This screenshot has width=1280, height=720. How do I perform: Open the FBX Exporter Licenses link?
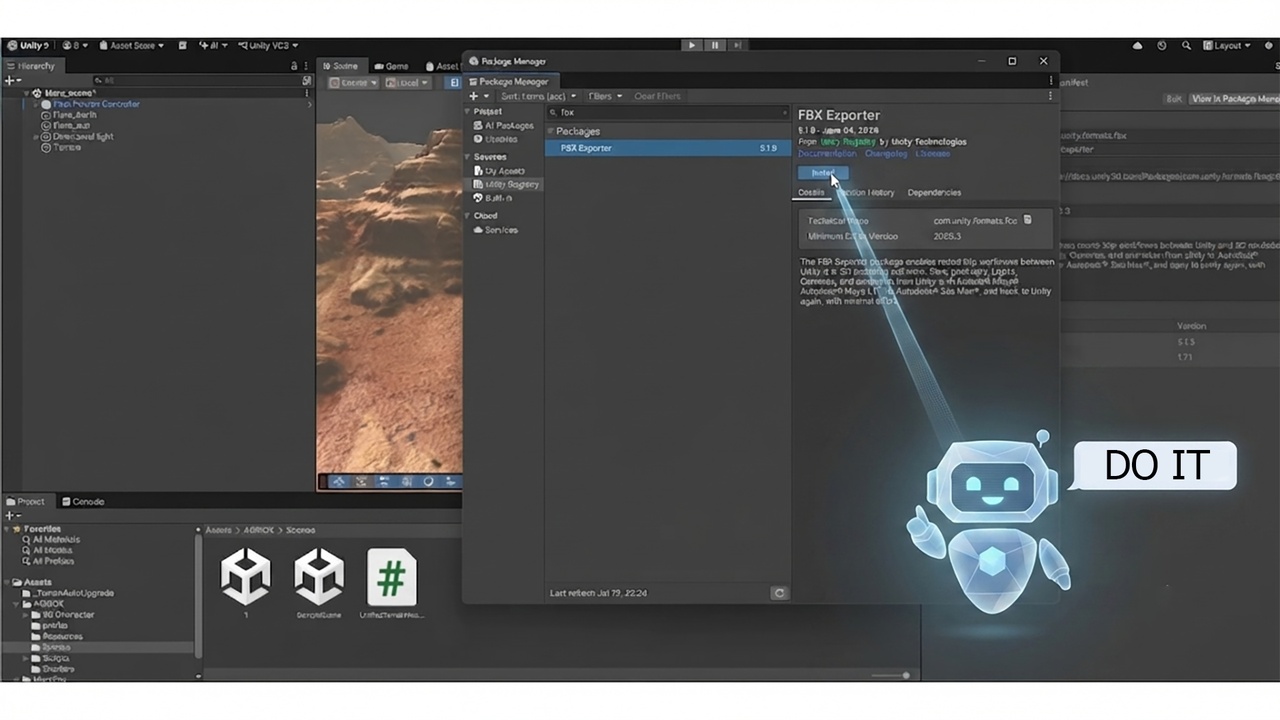coord(933,154)
